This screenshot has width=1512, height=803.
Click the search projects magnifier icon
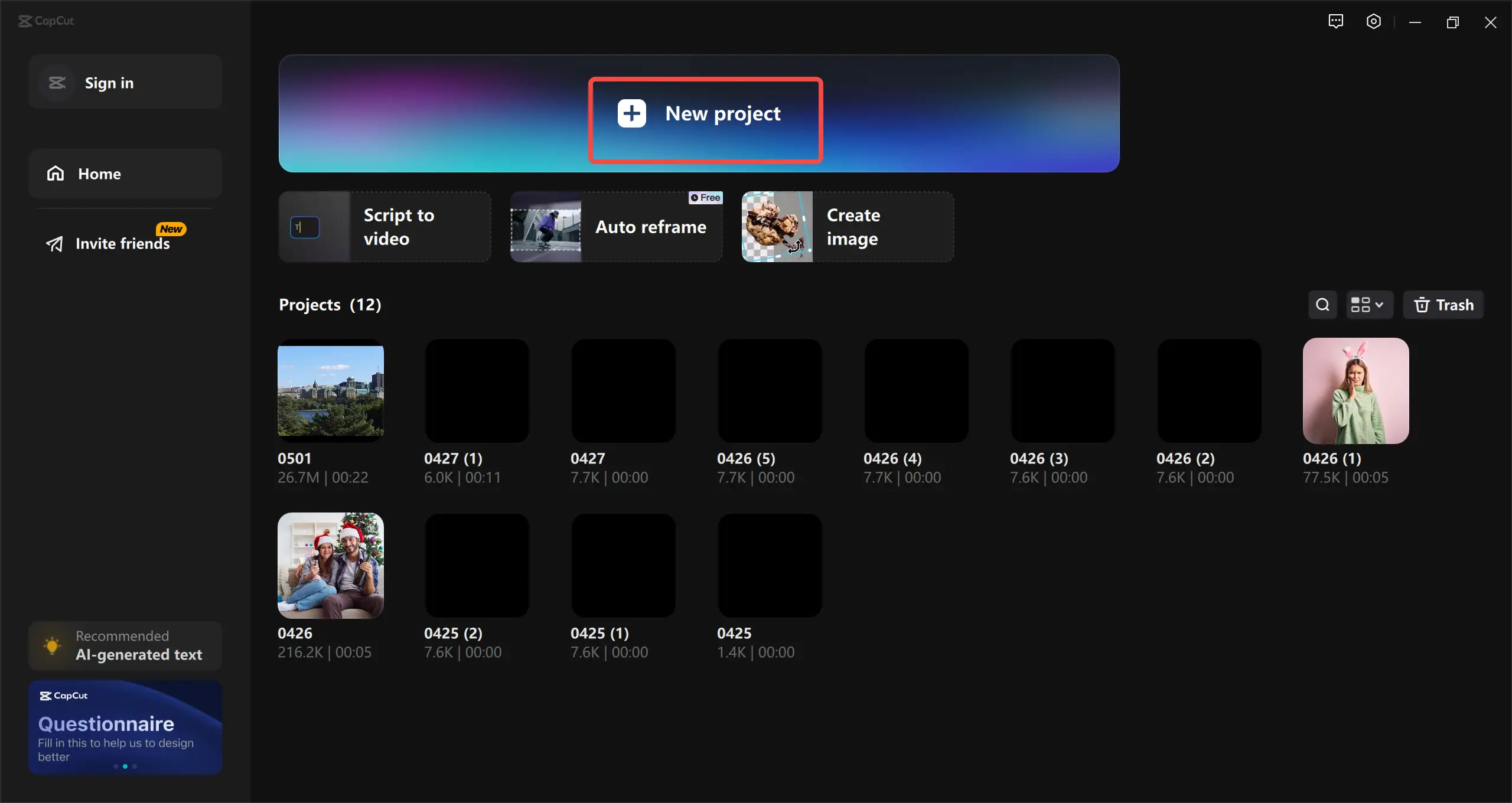tap(1322, 305)
